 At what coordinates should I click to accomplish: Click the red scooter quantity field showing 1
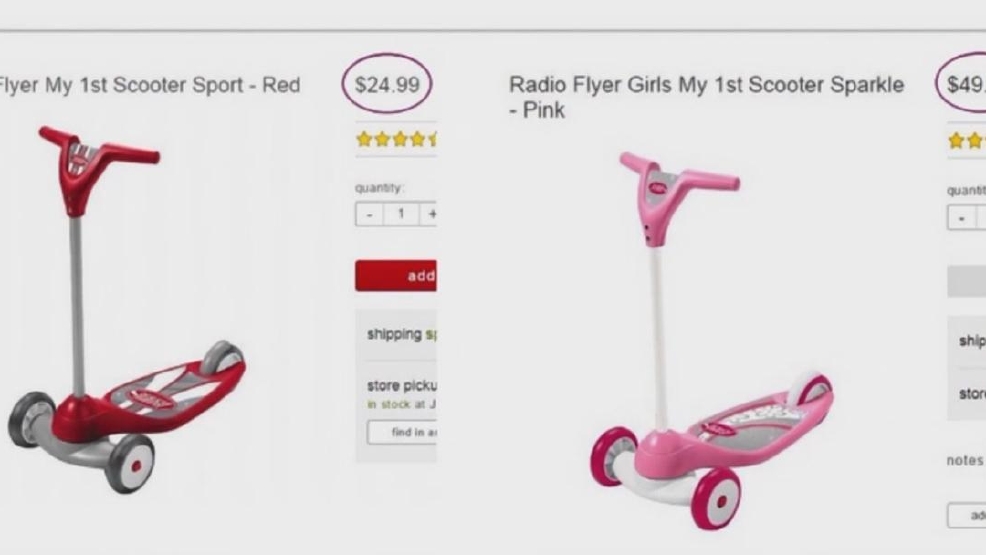coord(401,214)
